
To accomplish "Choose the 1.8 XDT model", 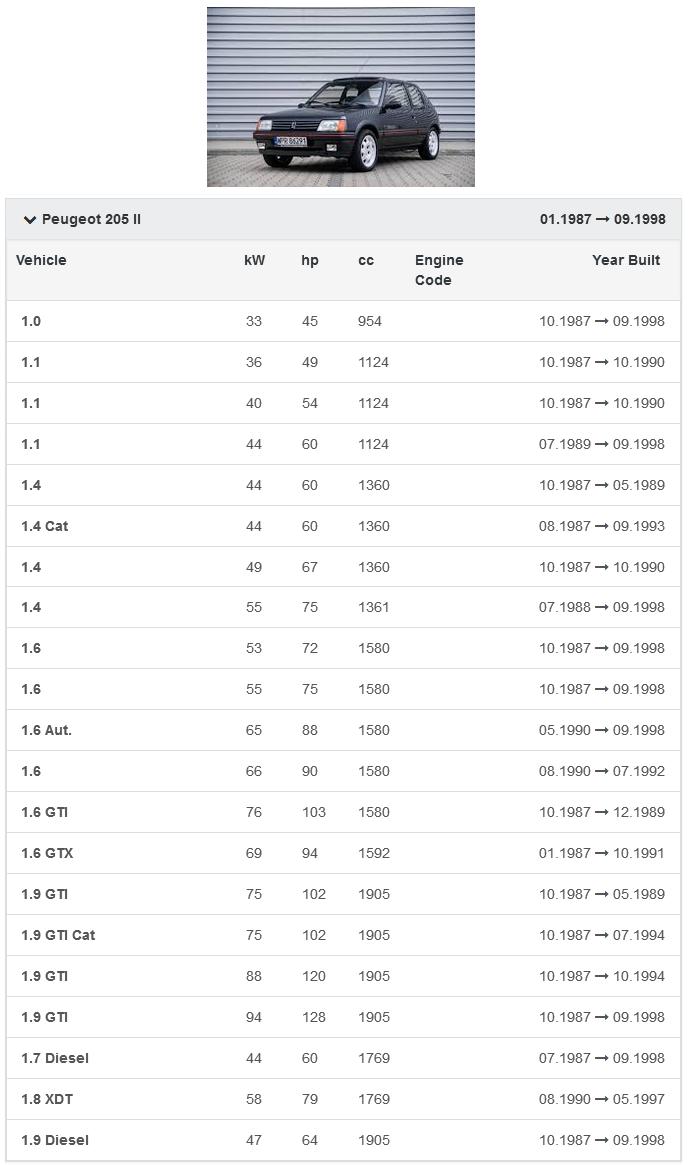I will click(47, 1099).
